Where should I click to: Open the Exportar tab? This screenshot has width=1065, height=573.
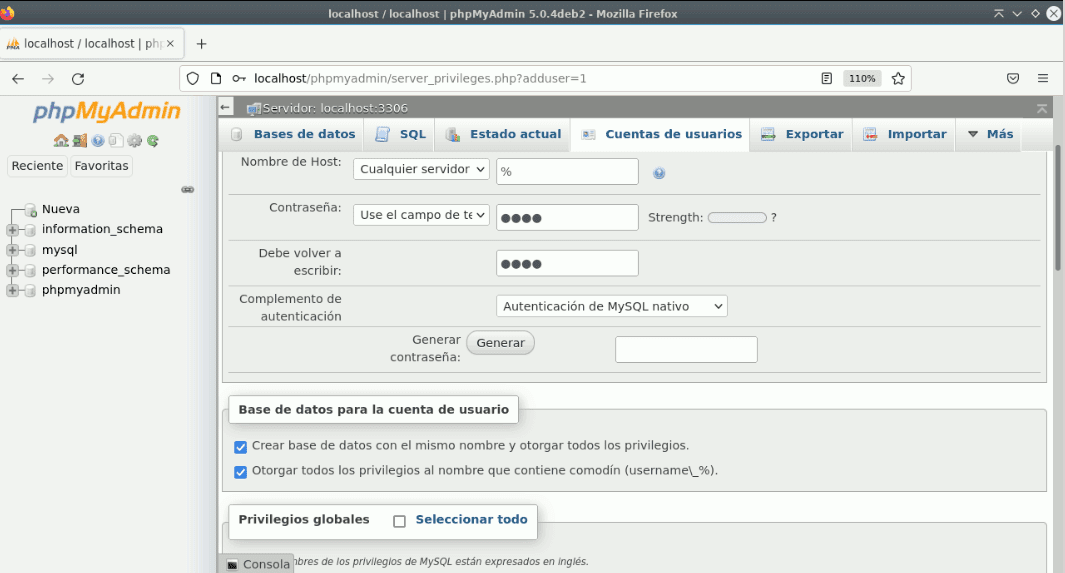pyautogui.click(x=802, y=134)
